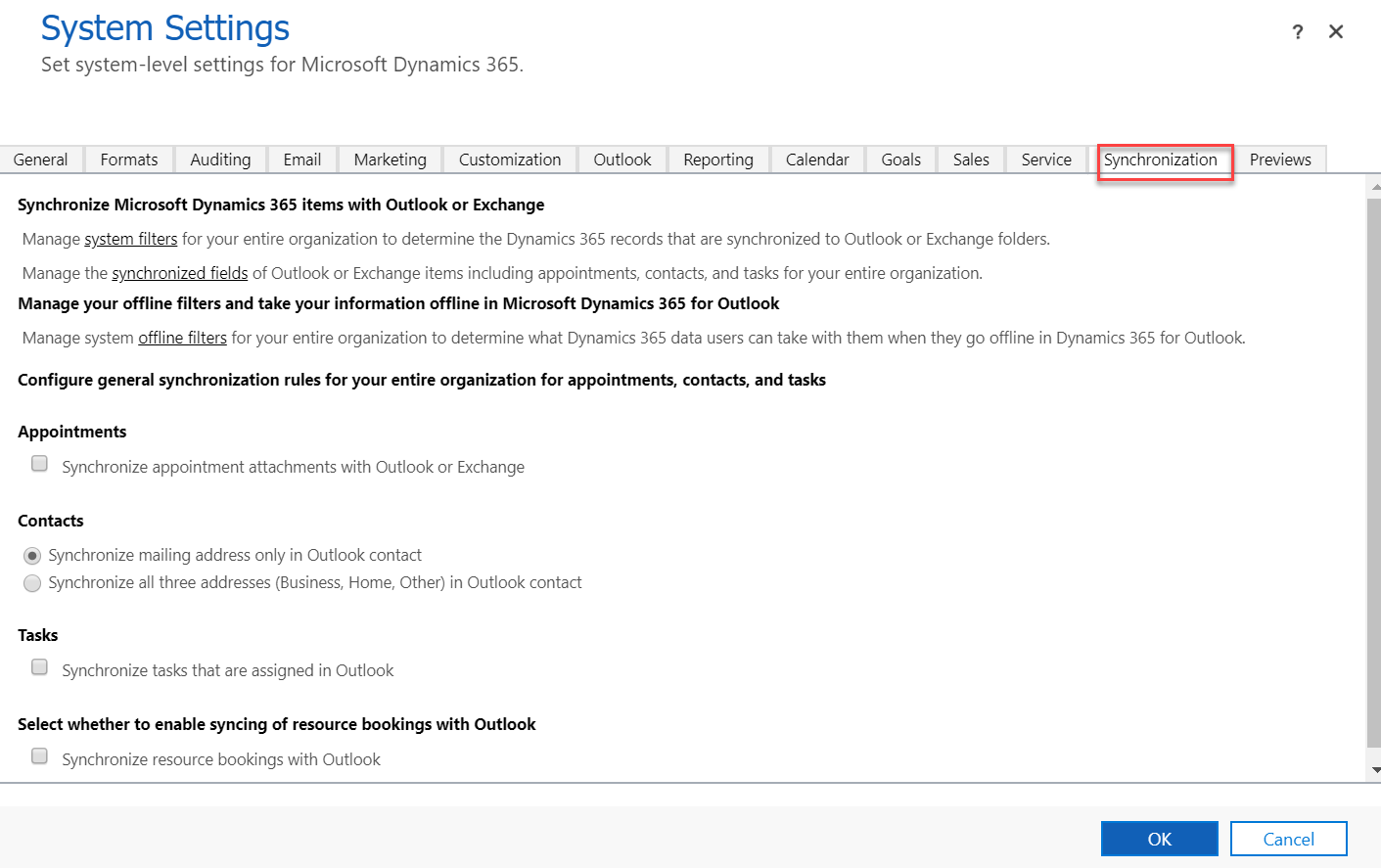Open the Email settings tab
Viewport: 1381px width, 868px height.
[301, 159]
